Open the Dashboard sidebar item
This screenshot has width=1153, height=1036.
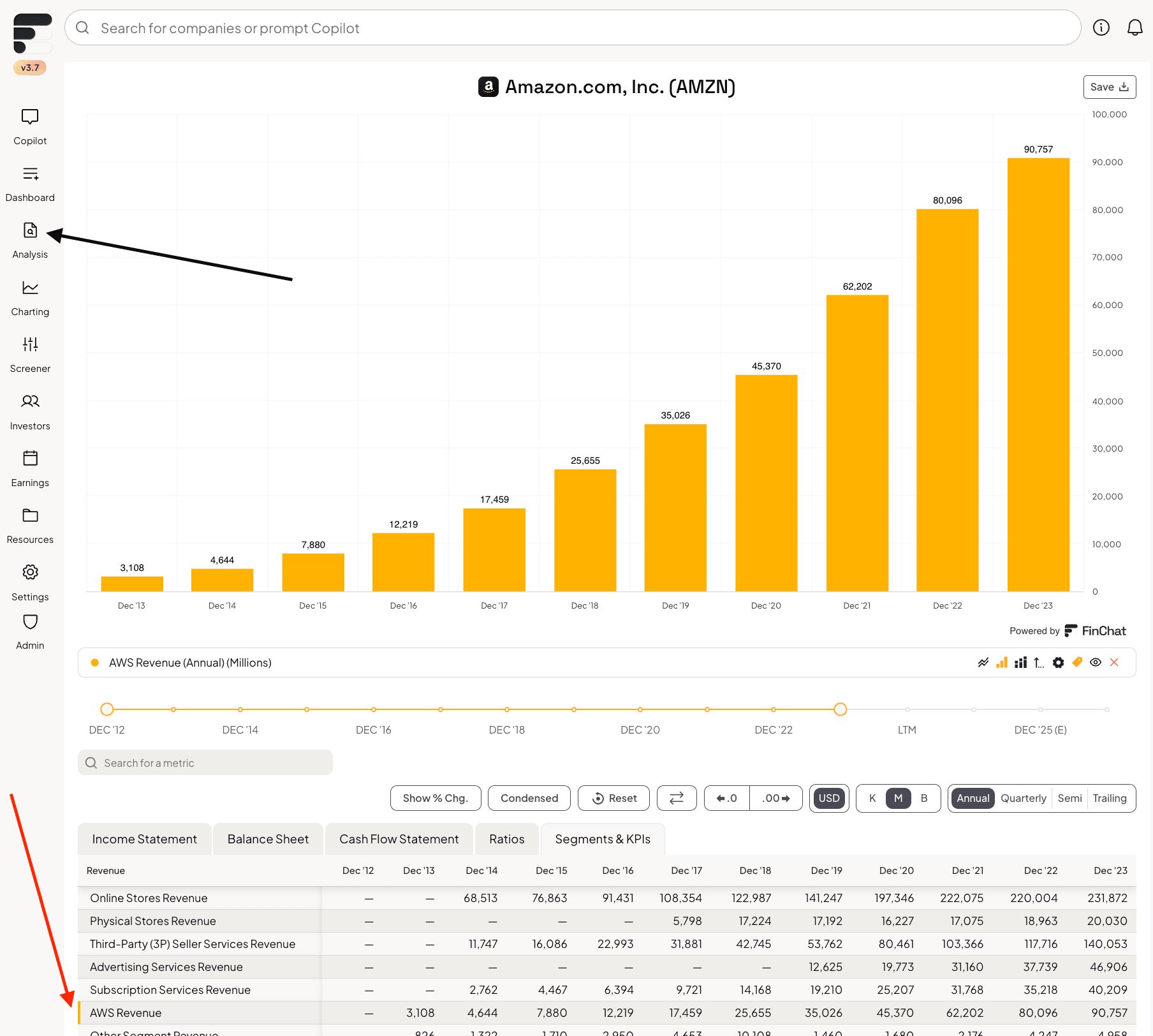pos(30,184)
